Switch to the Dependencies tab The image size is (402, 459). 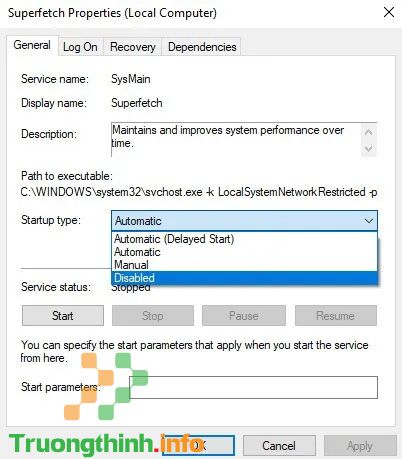pos(202,47)
